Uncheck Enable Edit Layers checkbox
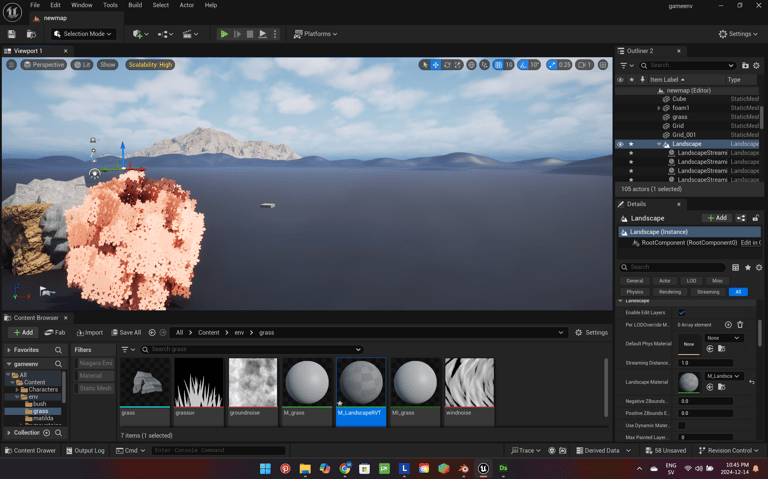 tap(682, 313)
